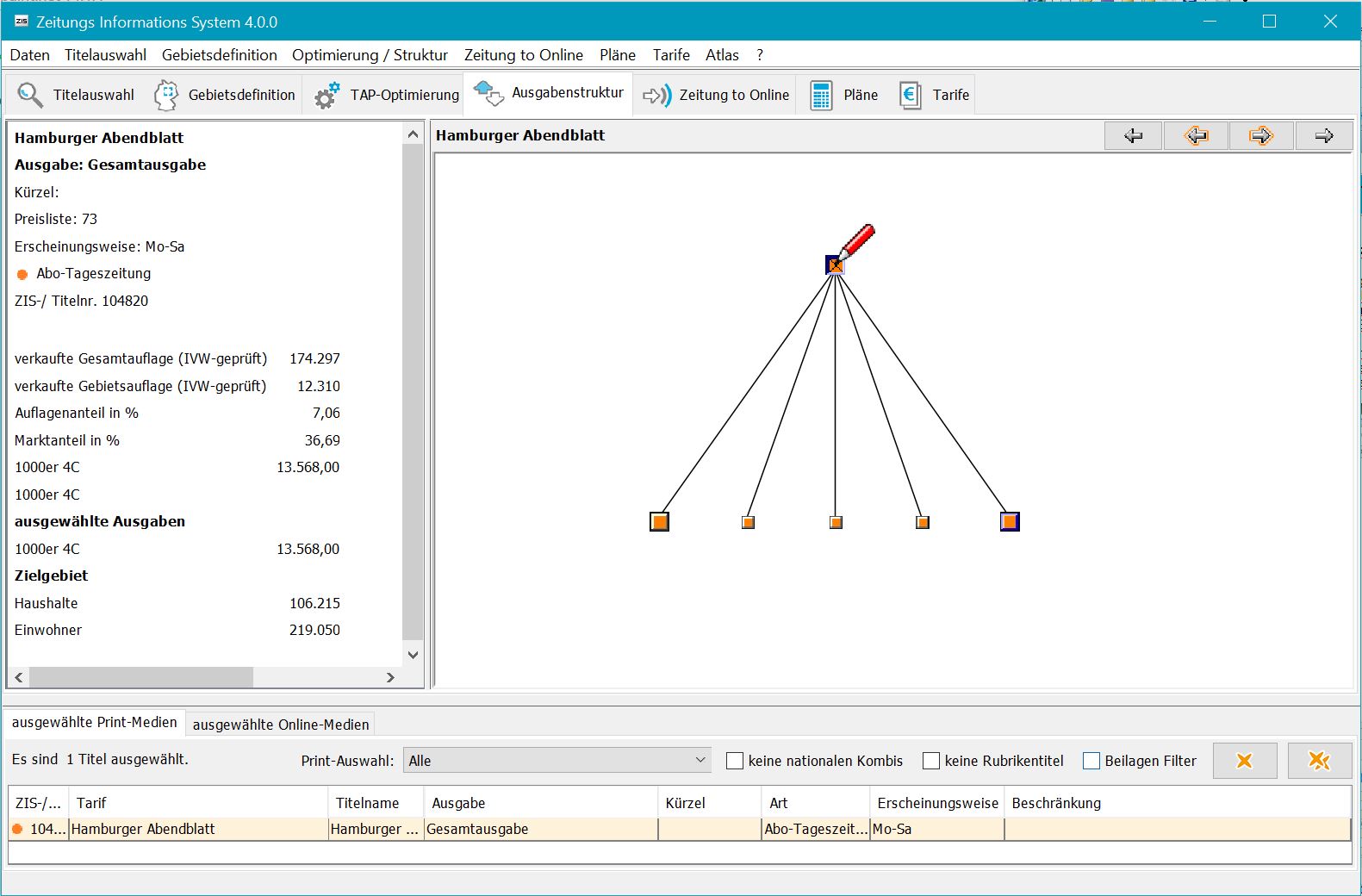
Task: Sort the table by Beschränkung column header
Action: coord(1178,803)
